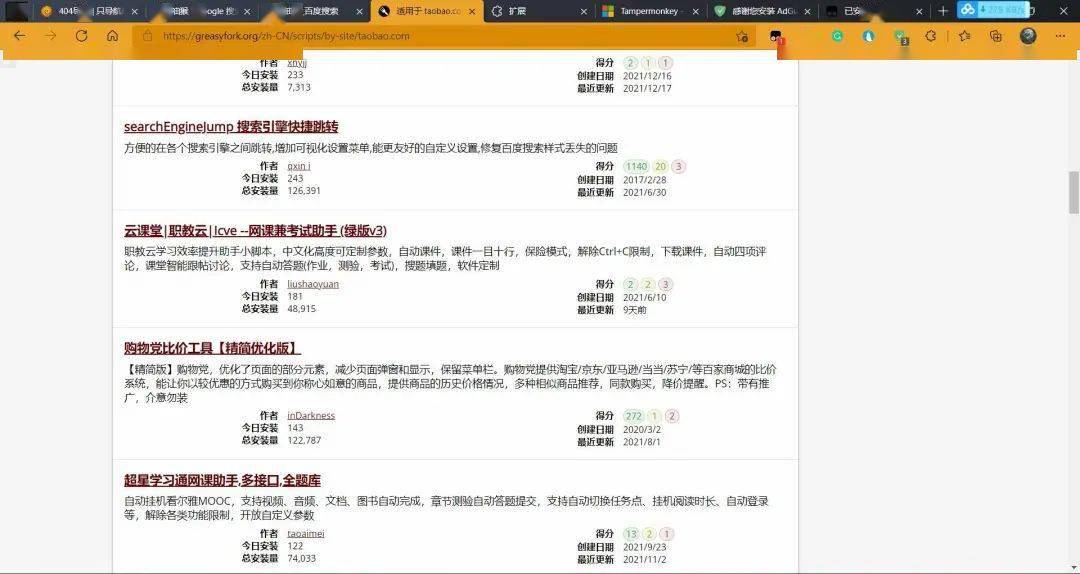Open the Collections panel
The height and width of the screenshot is (574, 1080).
pyautogui.click(x=995, y=36)
